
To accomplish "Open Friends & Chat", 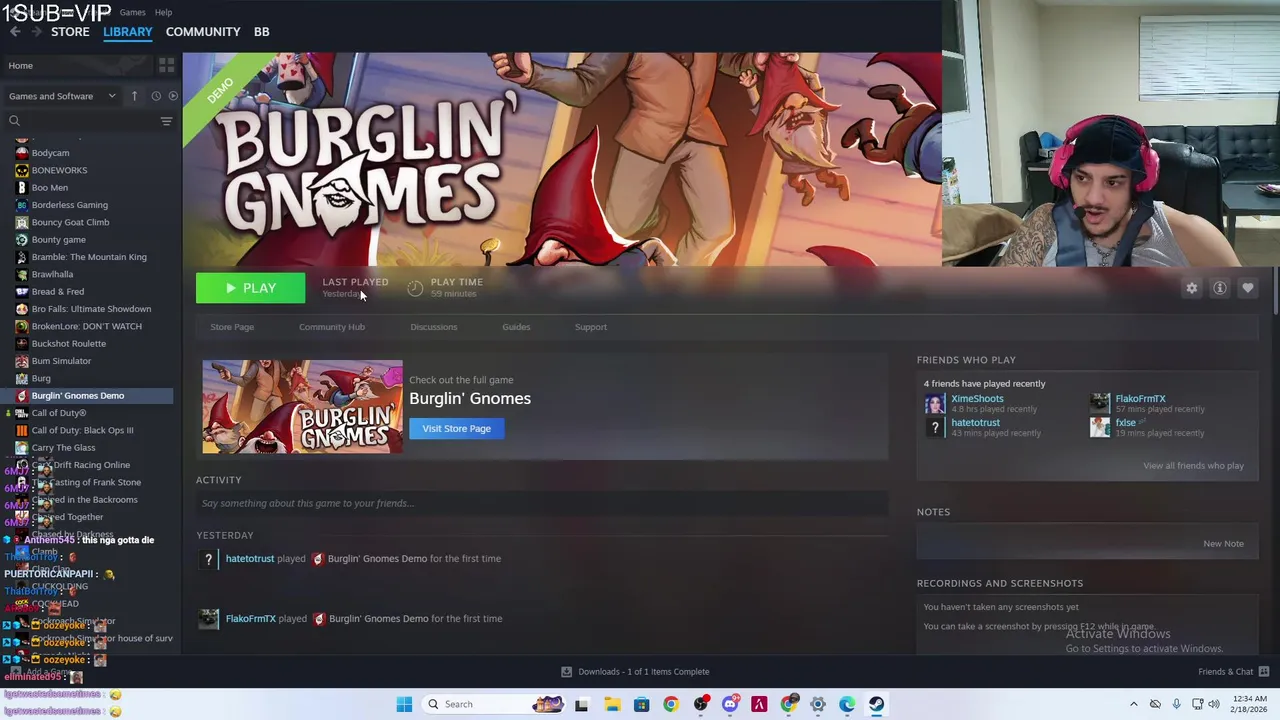I will pyautogui.click(x=1233, y=672).
